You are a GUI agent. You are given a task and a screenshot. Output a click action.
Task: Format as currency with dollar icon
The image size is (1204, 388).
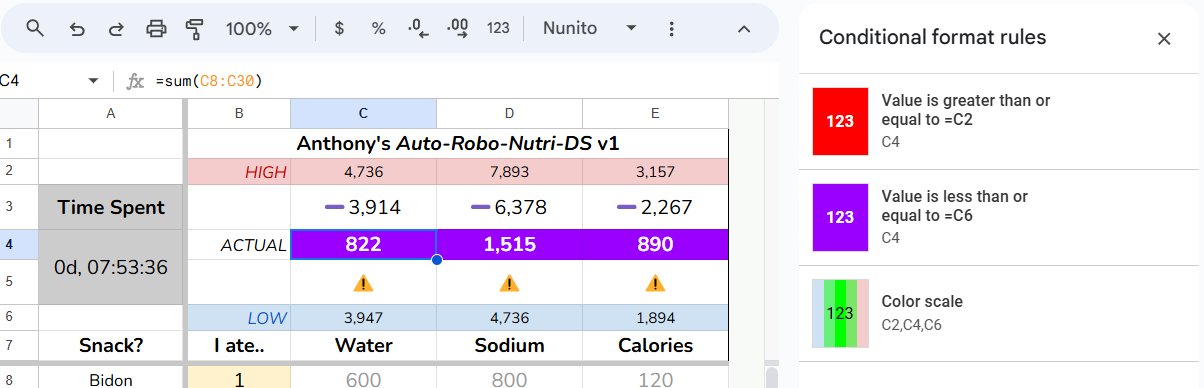339,28
